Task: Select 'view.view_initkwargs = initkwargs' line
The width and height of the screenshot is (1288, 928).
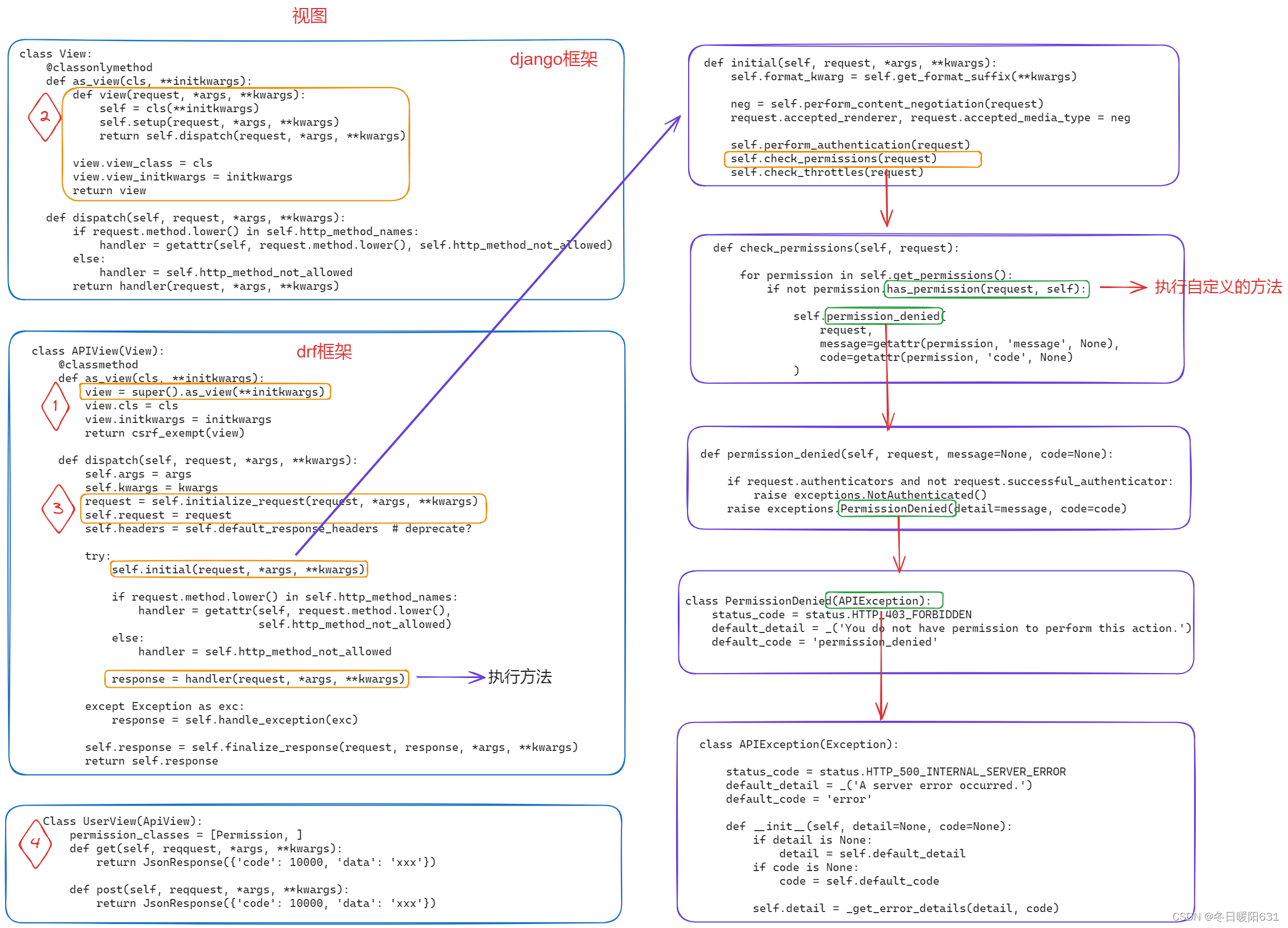Action: (182, 177)
